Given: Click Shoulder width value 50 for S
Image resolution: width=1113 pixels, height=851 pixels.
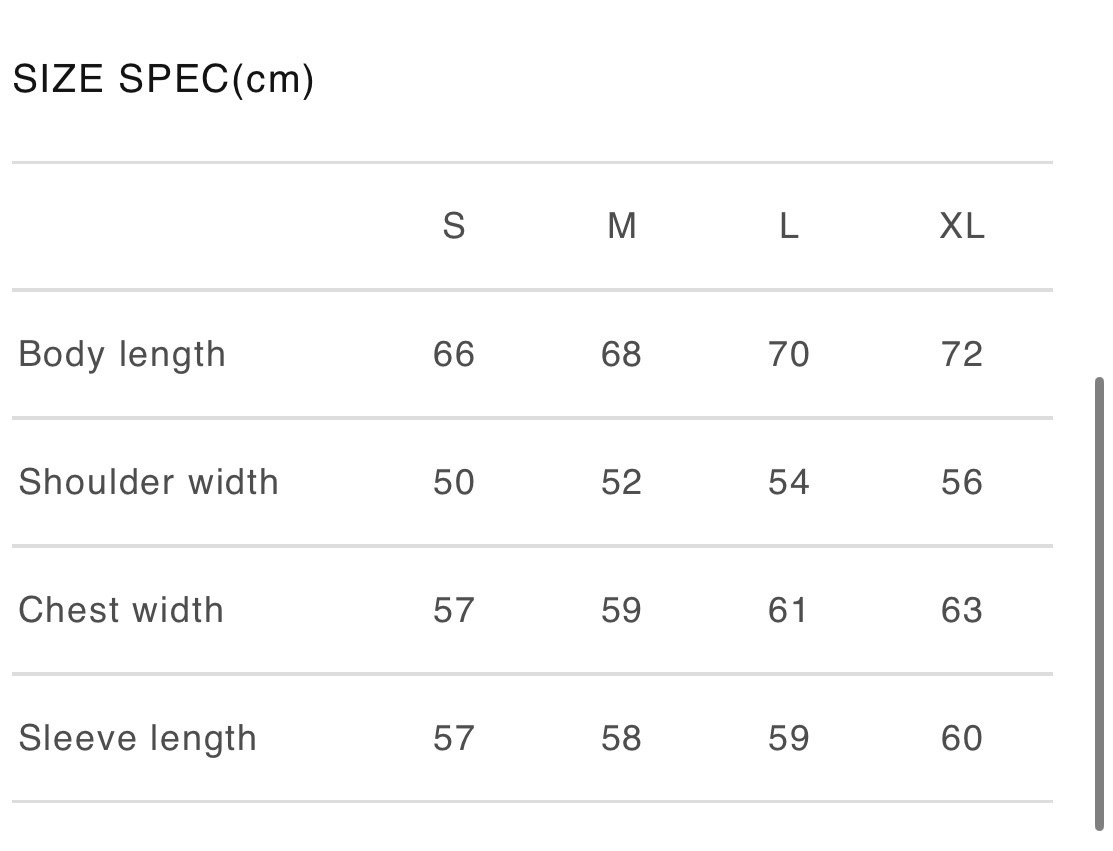Looking at the screenshot, I should click(x=454, y=483).
